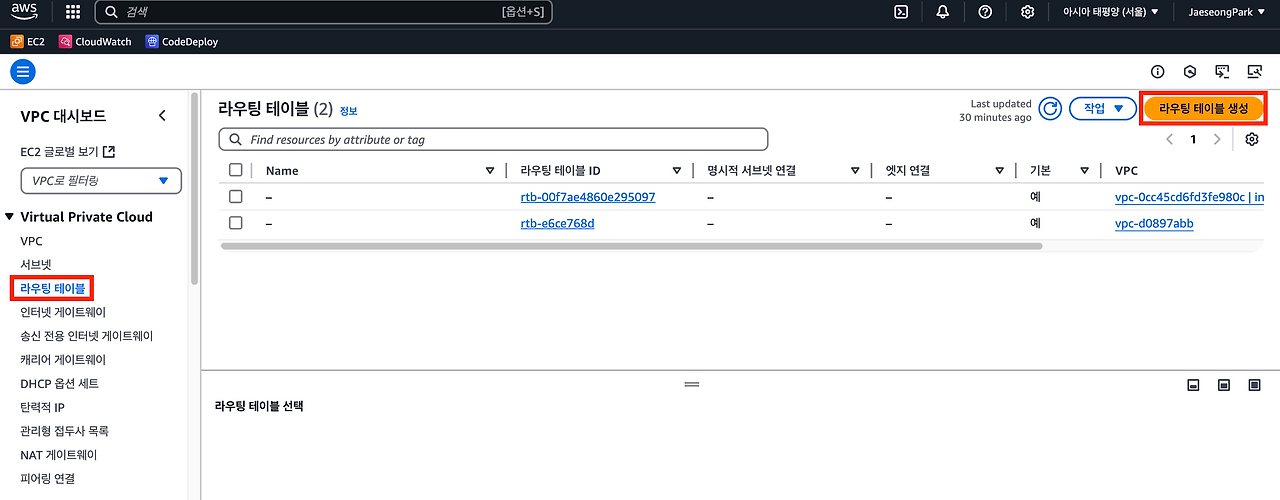The image size is (1280, 500).
Task: Click page number 1 in pagination
Action: tap(1193, 139)
